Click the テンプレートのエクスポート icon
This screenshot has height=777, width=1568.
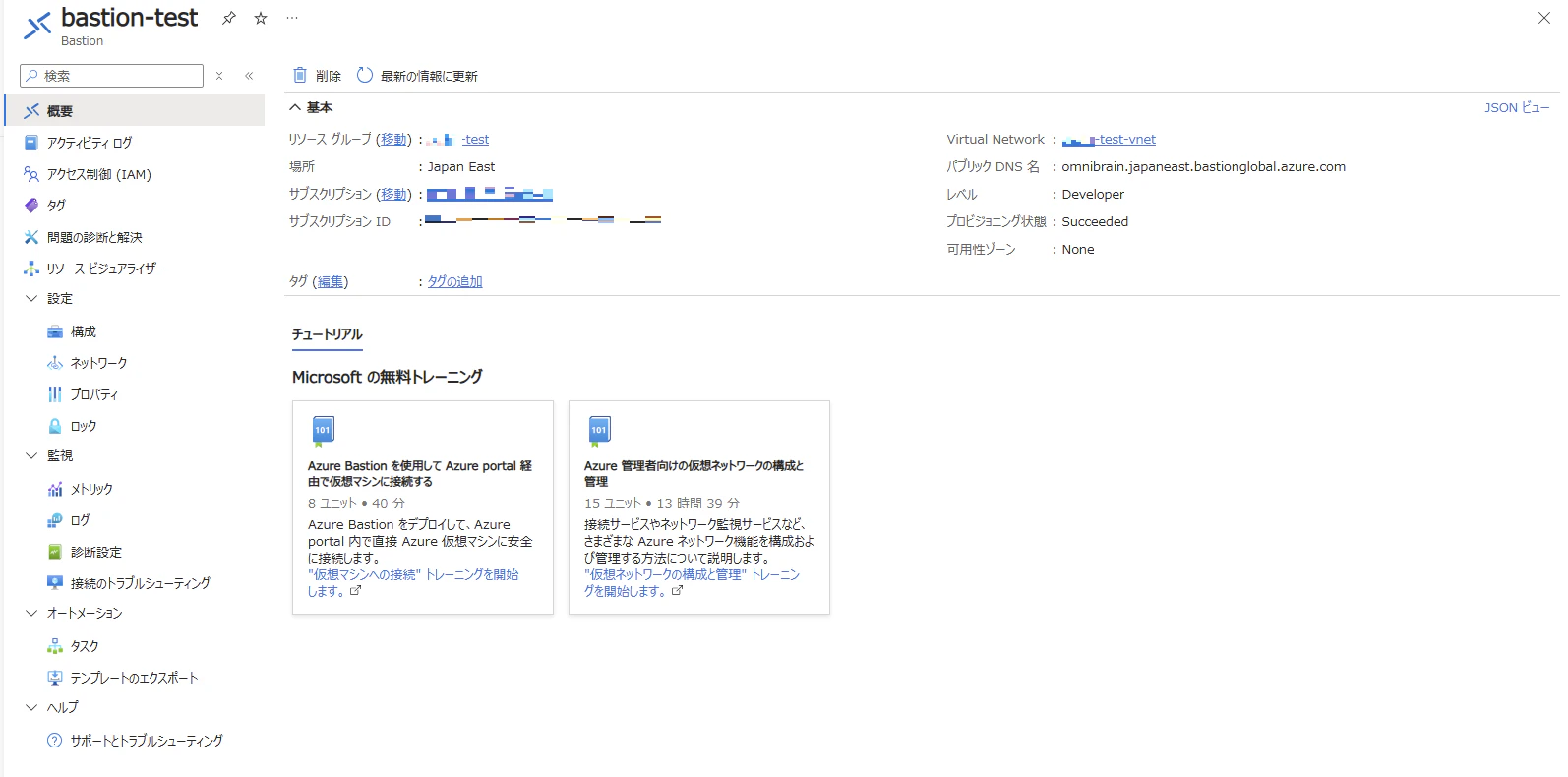coord(55,678)
